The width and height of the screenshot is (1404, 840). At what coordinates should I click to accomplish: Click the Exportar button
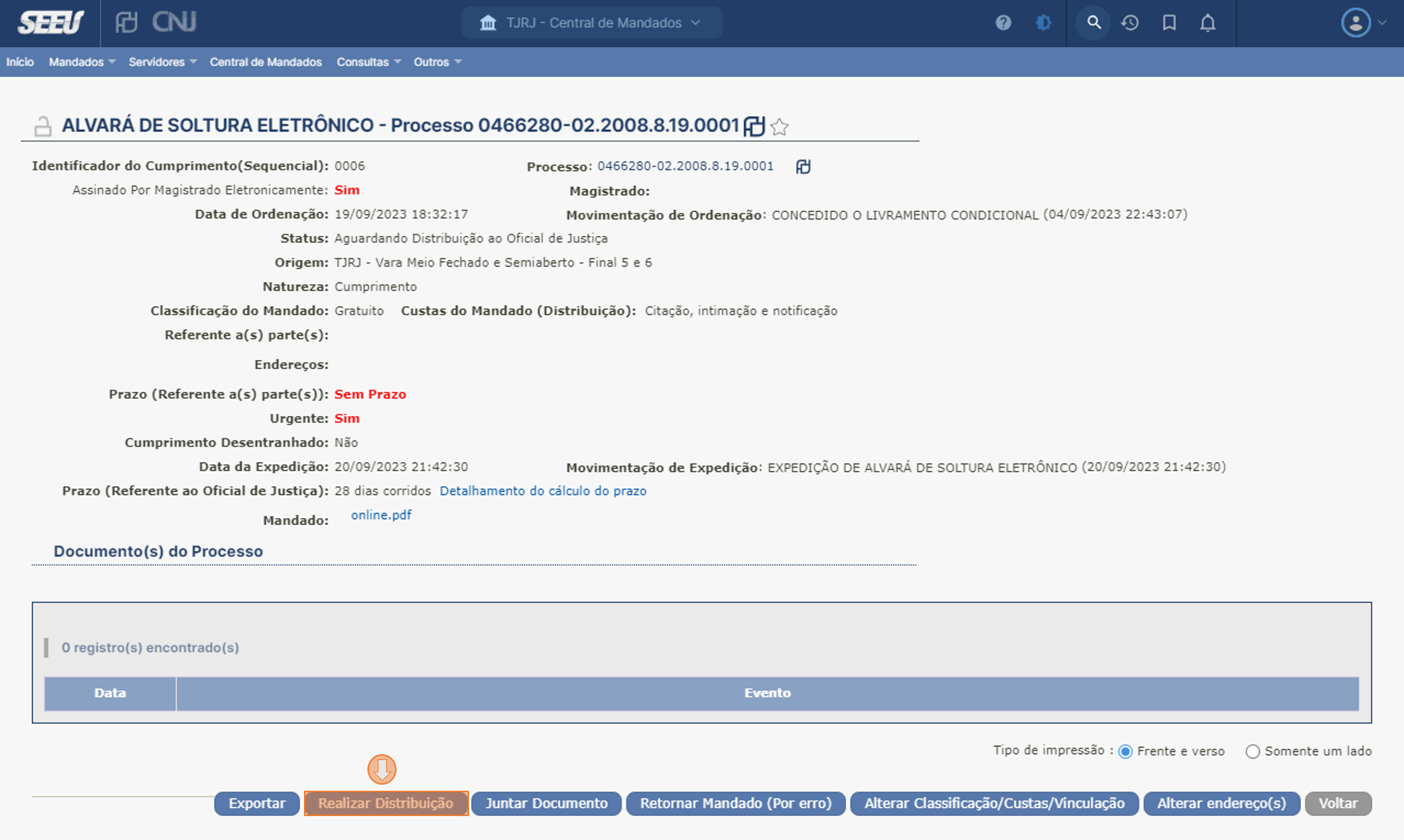(x=257, y=803)
